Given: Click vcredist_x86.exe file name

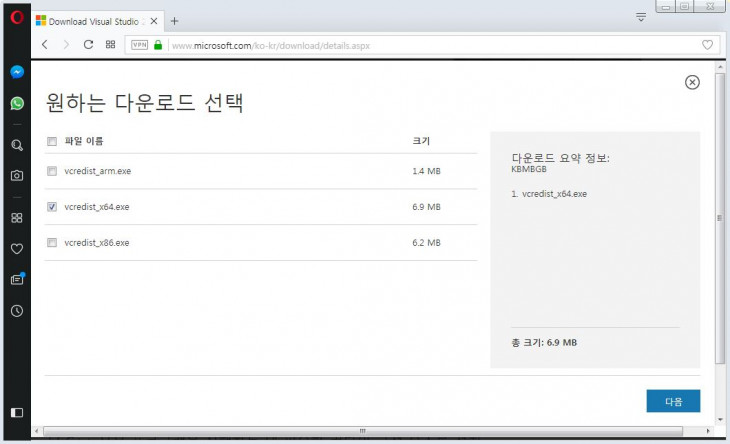Looking at the screenshot, I should tap(97, 242).
